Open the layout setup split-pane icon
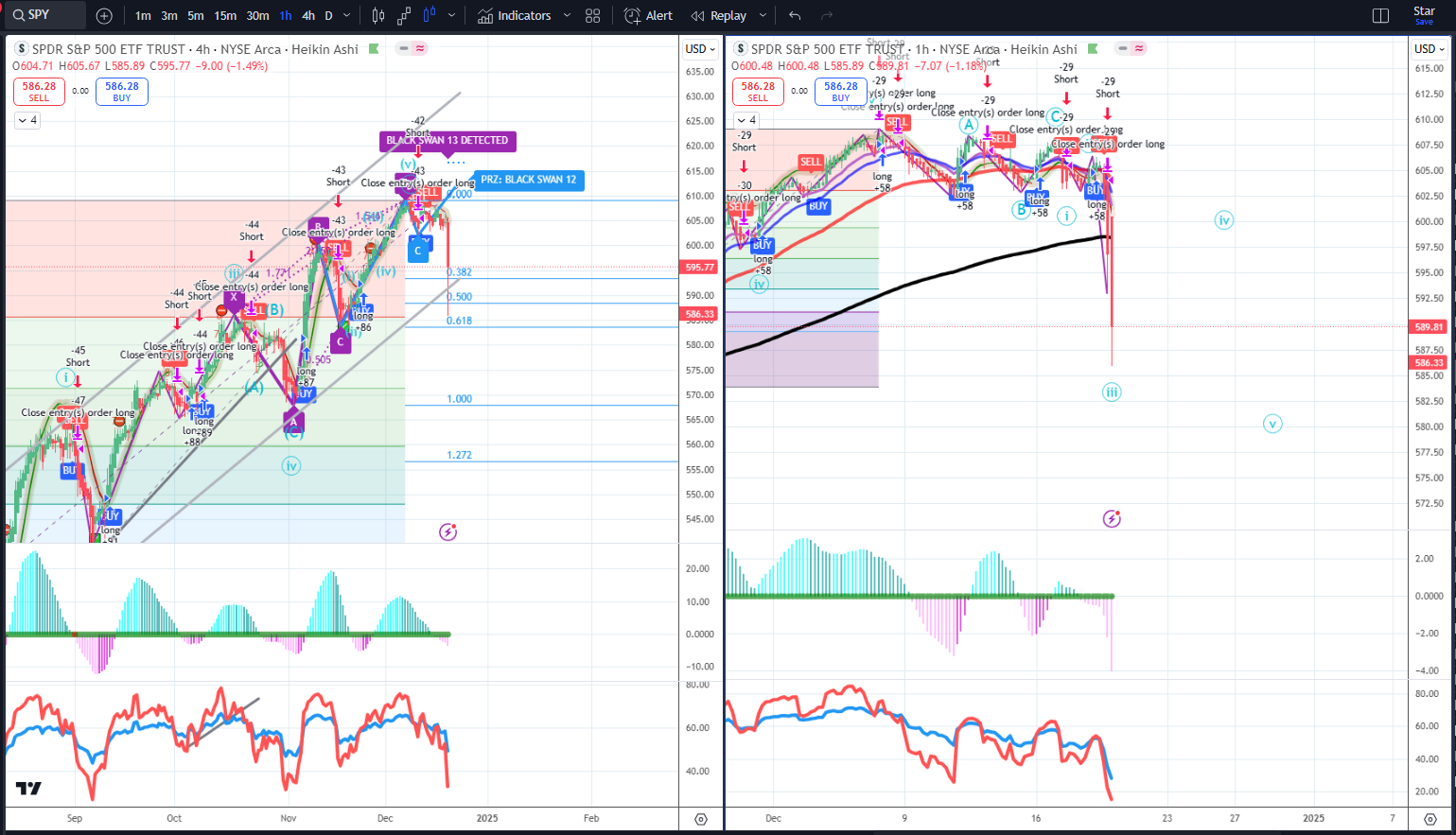The image size is (1456, 835). pos(1380,15)
